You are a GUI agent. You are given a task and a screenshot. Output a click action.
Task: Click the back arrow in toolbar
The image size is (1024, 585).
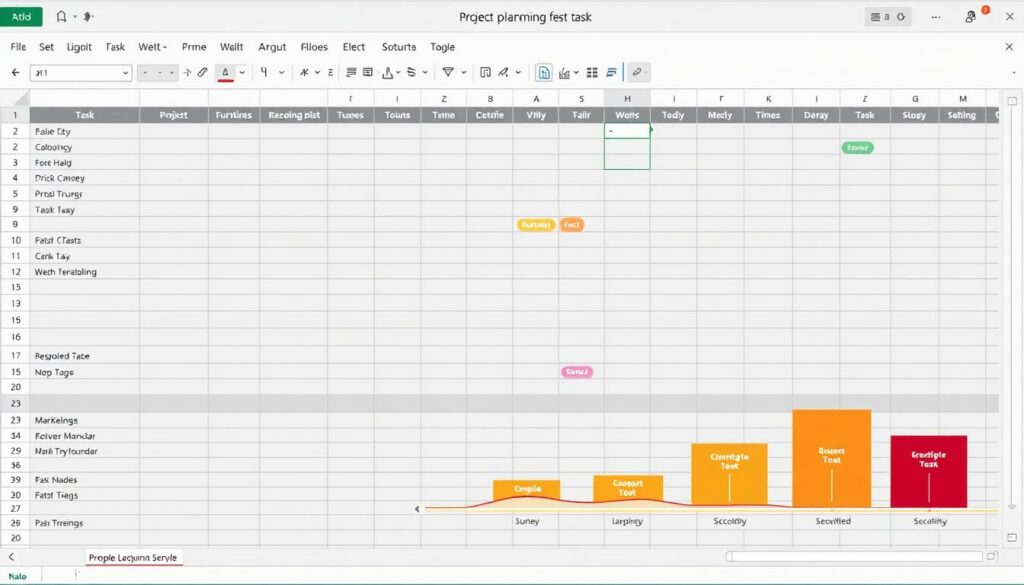click(16, 72)
